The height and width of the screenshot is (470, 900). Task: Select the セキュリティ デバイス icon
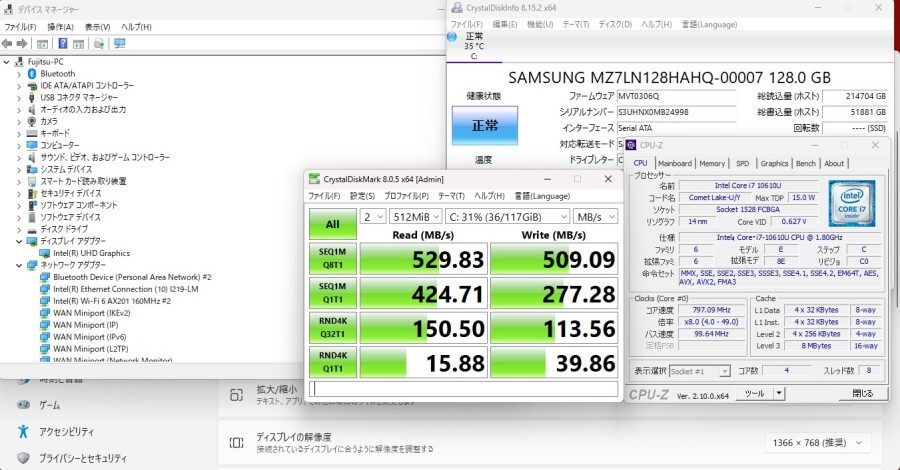click(x=32, y=193)
